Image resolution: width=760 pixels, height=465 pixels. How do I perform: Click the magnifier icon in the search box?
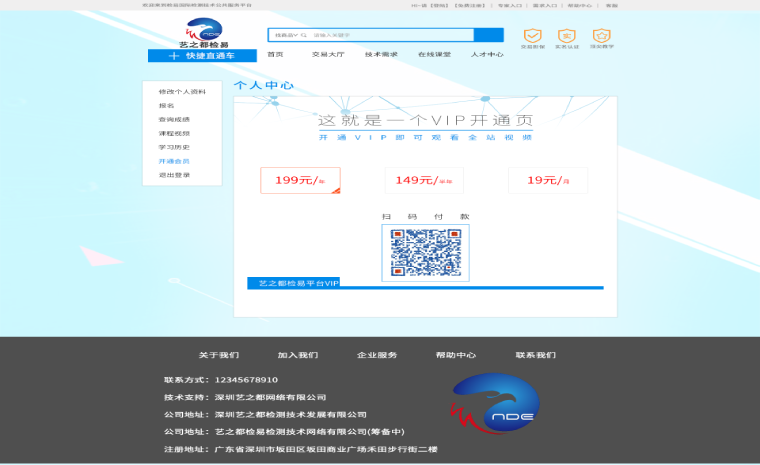[x=304, y=35]
